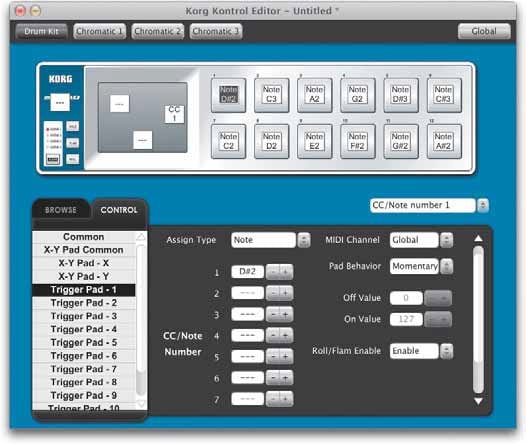Select the Note D#3 trigger pad
This screenshot has height=444, width=526.
401,95
